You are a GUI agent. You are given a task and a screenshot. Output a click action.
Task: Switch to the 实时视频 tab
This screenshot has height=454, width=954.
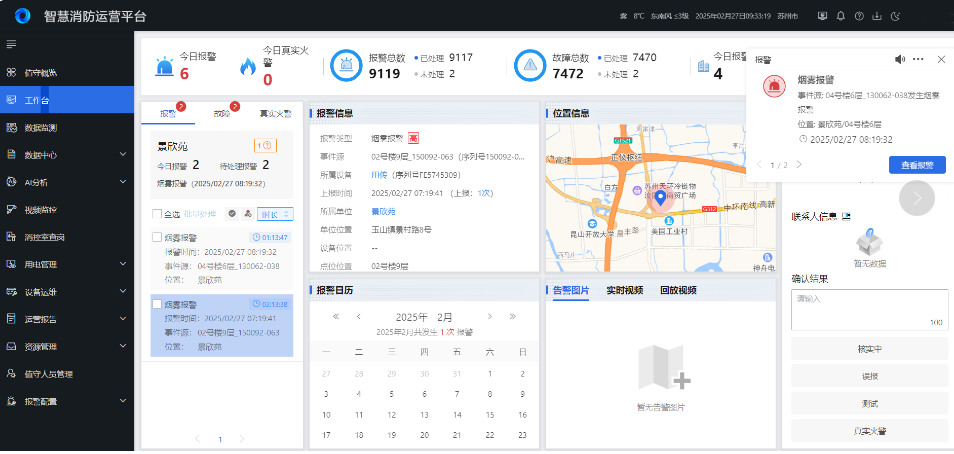624,290
